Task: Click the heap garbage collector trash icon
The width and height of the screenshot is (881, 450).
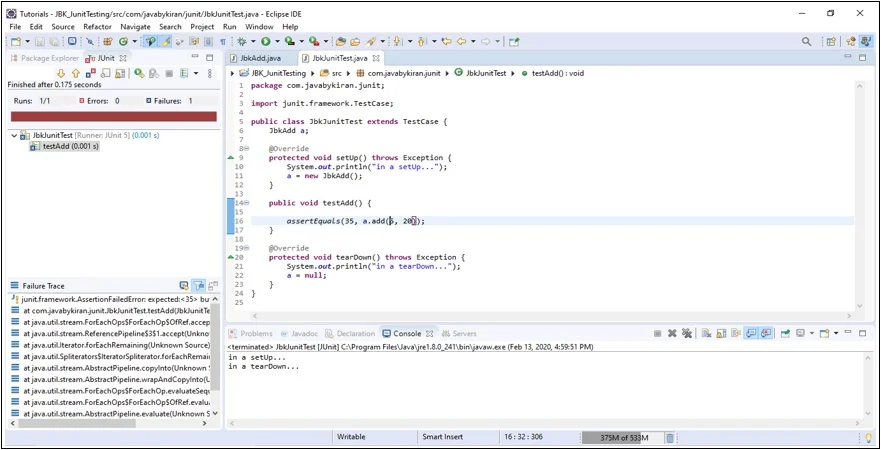Action: tap(670, 438)
